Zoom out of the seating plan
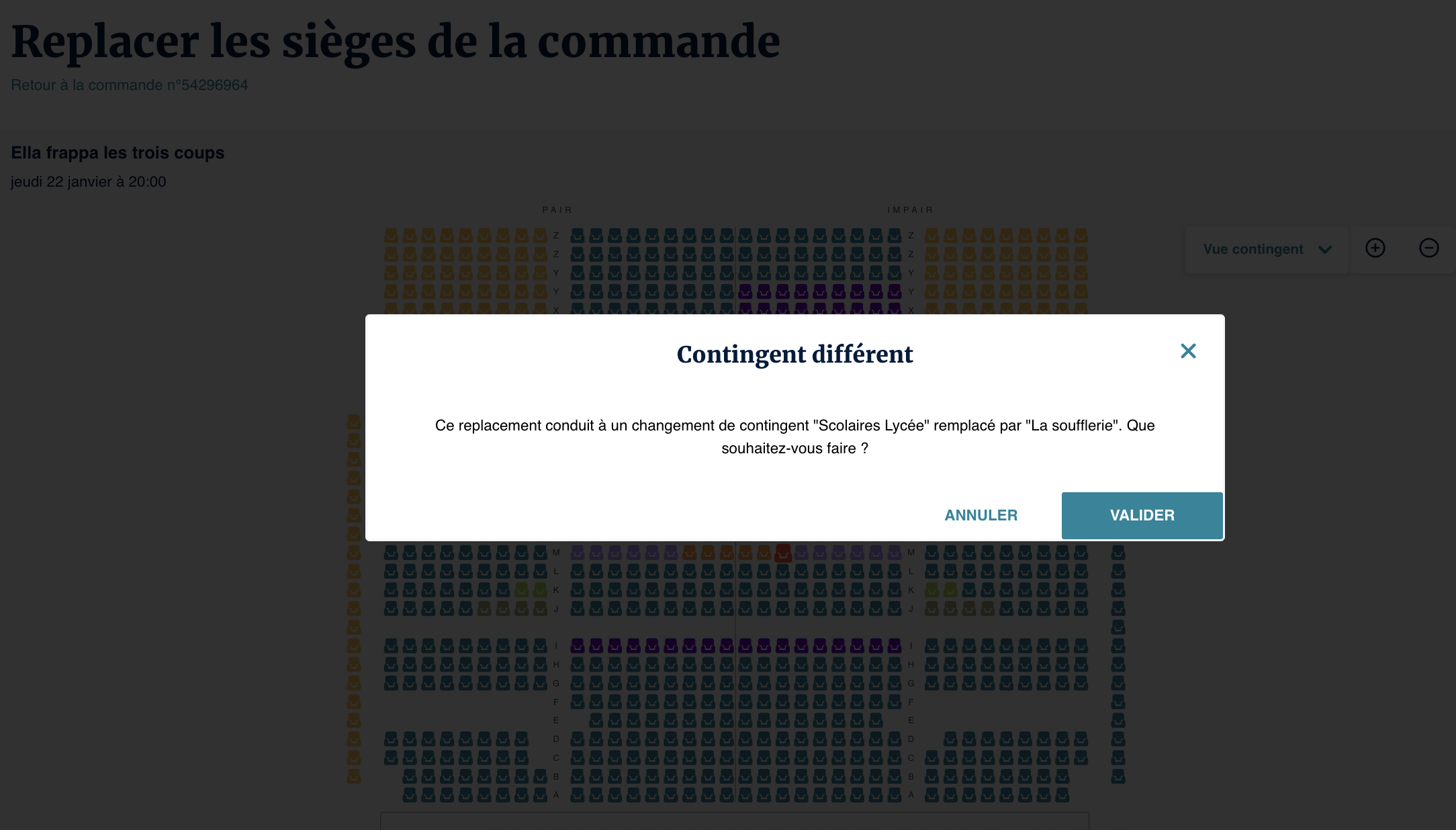 (1428, 248)
